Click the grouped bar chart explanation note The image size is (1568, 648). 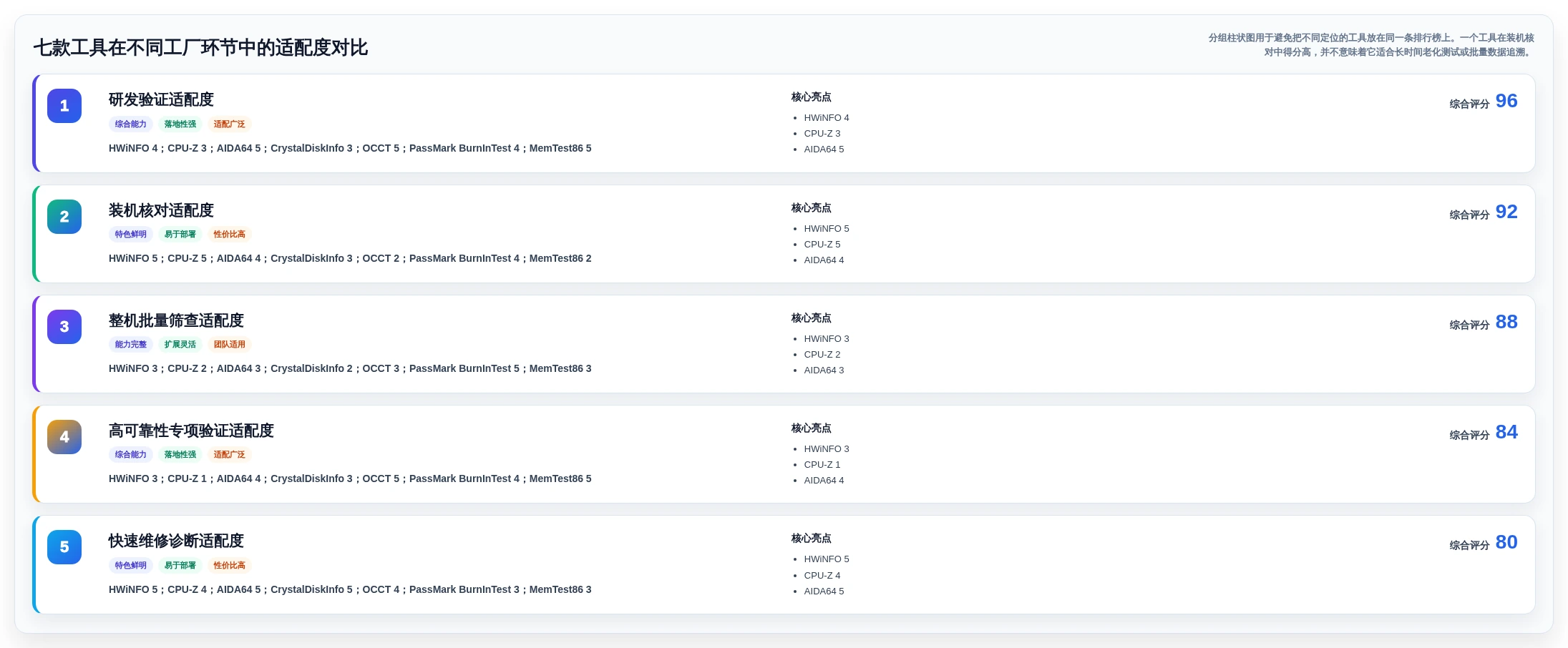pos(1370,44)
